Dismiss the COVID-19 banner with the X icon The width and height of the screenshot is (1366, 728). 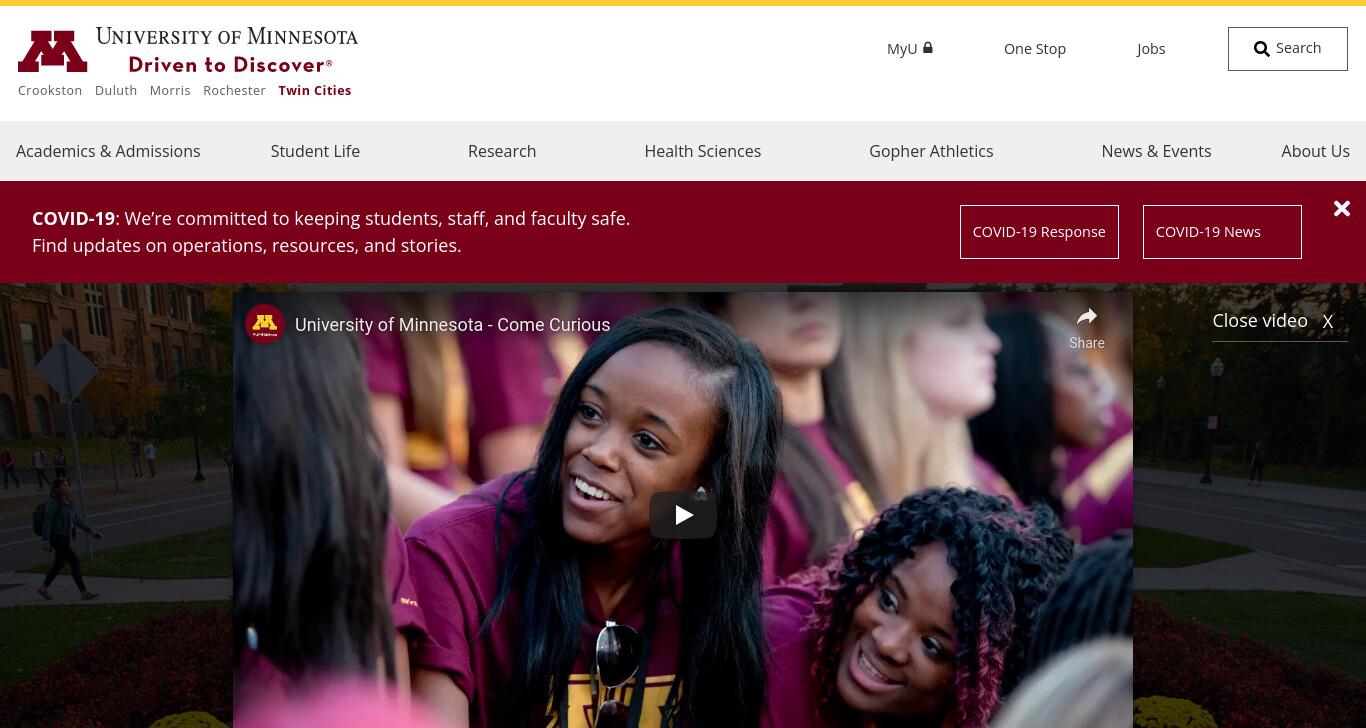coord(1342,208)
